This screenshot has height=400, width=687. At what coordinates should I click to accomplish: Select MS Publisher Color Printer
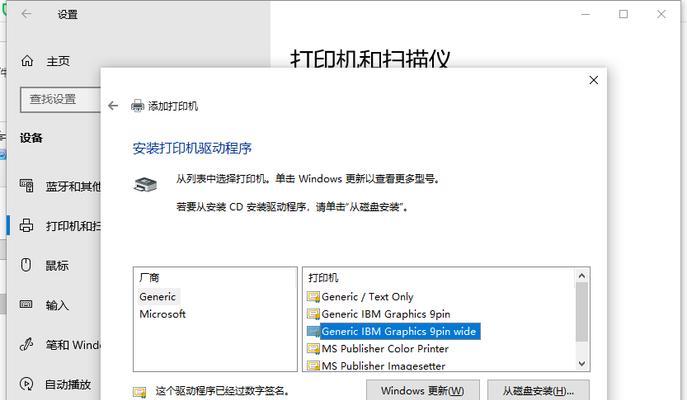click(385, 349)
